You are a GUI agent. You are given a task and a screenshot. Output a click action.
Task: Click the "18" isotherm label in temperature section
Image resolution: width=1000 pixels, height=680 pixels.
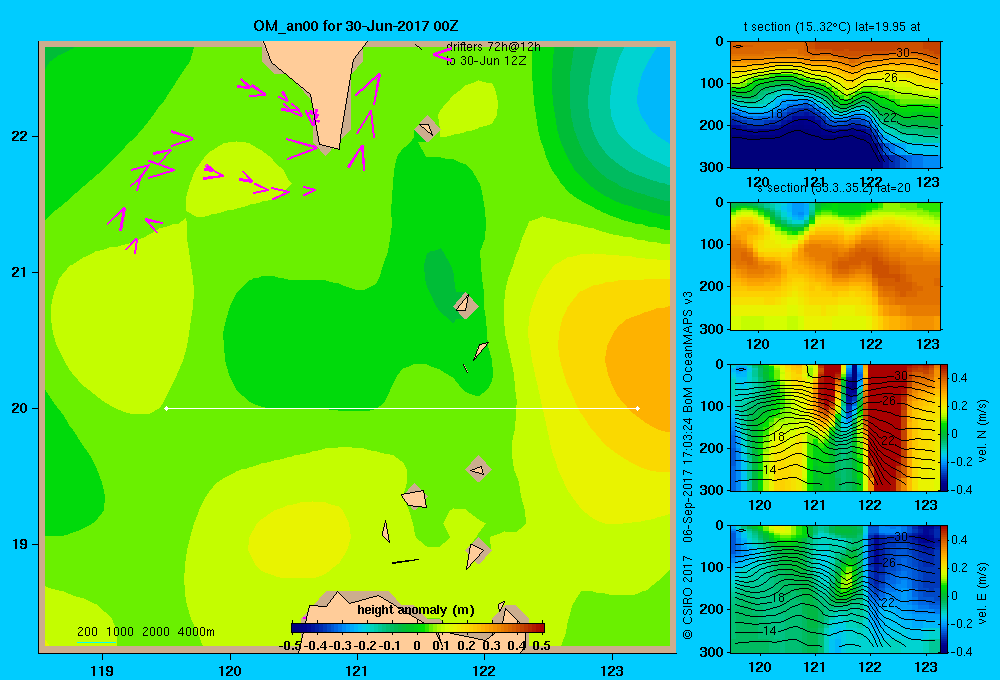tap(776, 114)
